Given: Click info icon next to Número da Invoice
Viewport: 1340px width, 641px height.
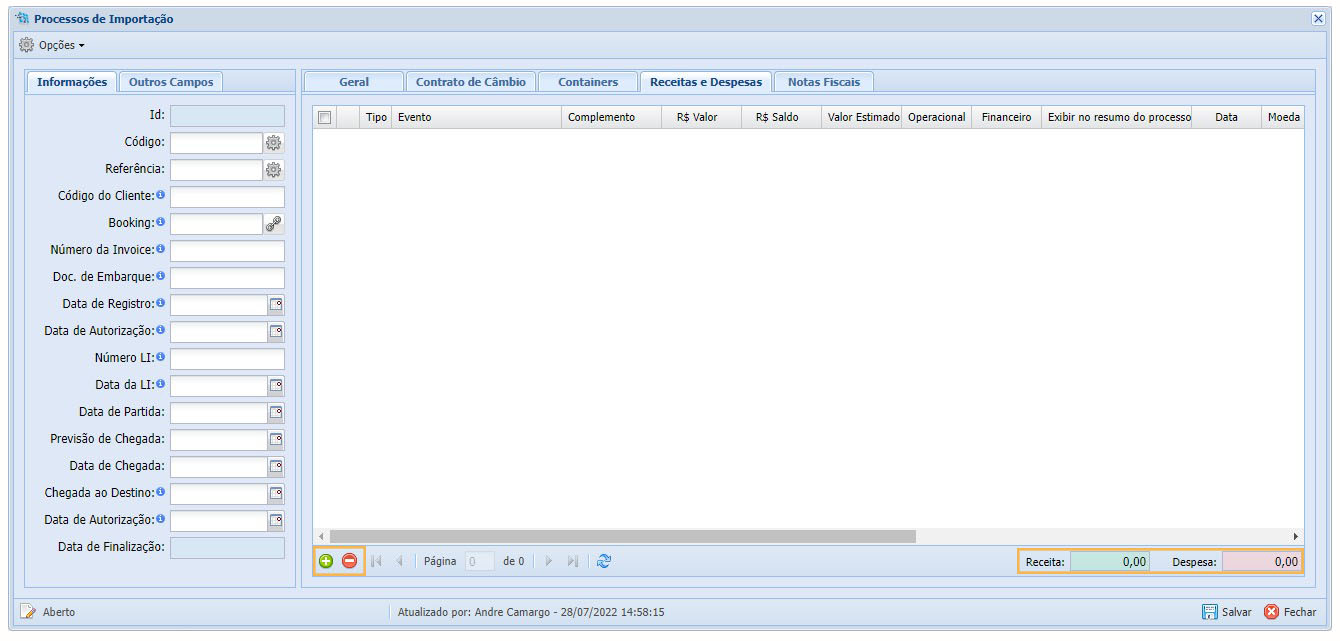Looking at the screenshot, I should click(161, 248).
